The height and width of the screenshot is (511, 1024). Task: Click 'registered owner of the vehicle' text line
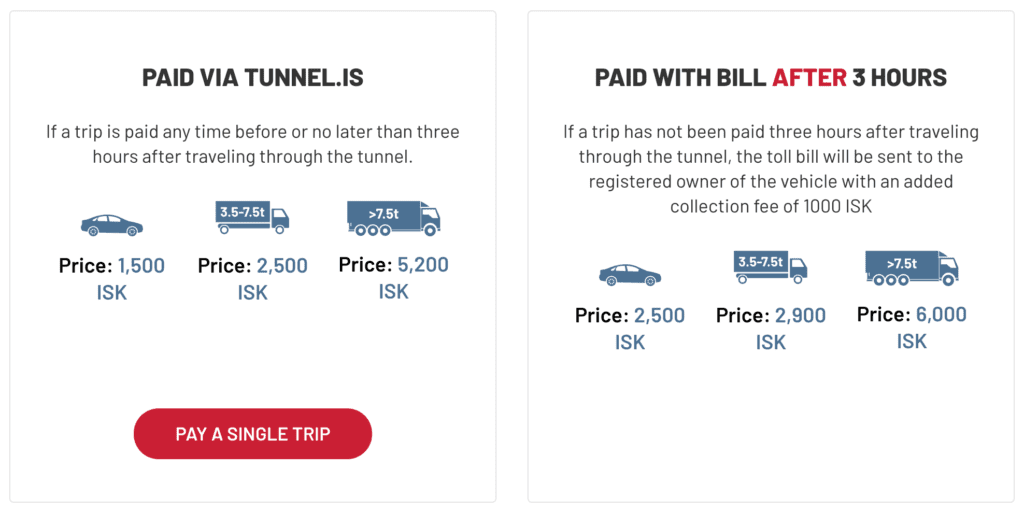tap(770, 182)
